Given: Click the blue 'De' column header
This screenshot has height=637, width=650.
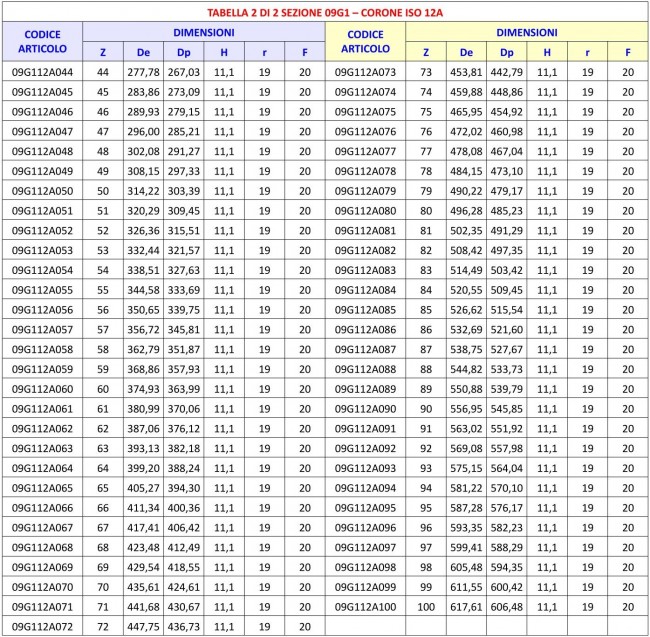Looking at the screenshot, I should 143,52.
